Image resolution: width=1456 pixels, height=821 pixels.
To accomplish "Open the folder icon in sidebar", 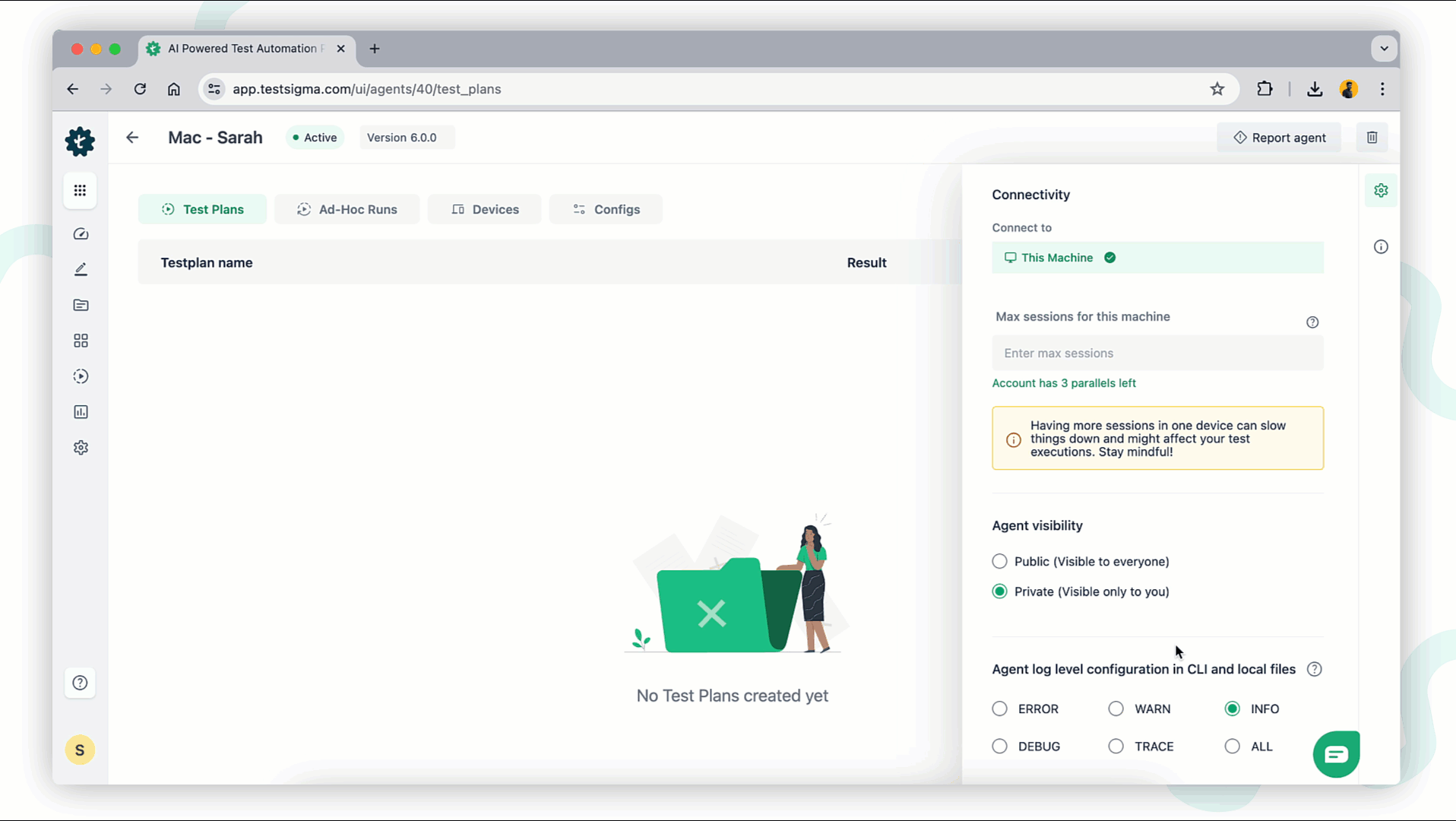I will 81,305.
